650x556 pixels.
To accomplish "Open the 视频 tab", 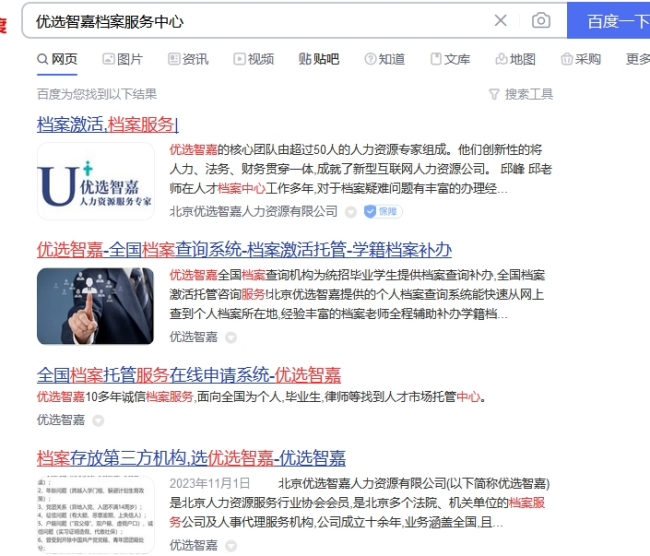I will coord(254,59).
